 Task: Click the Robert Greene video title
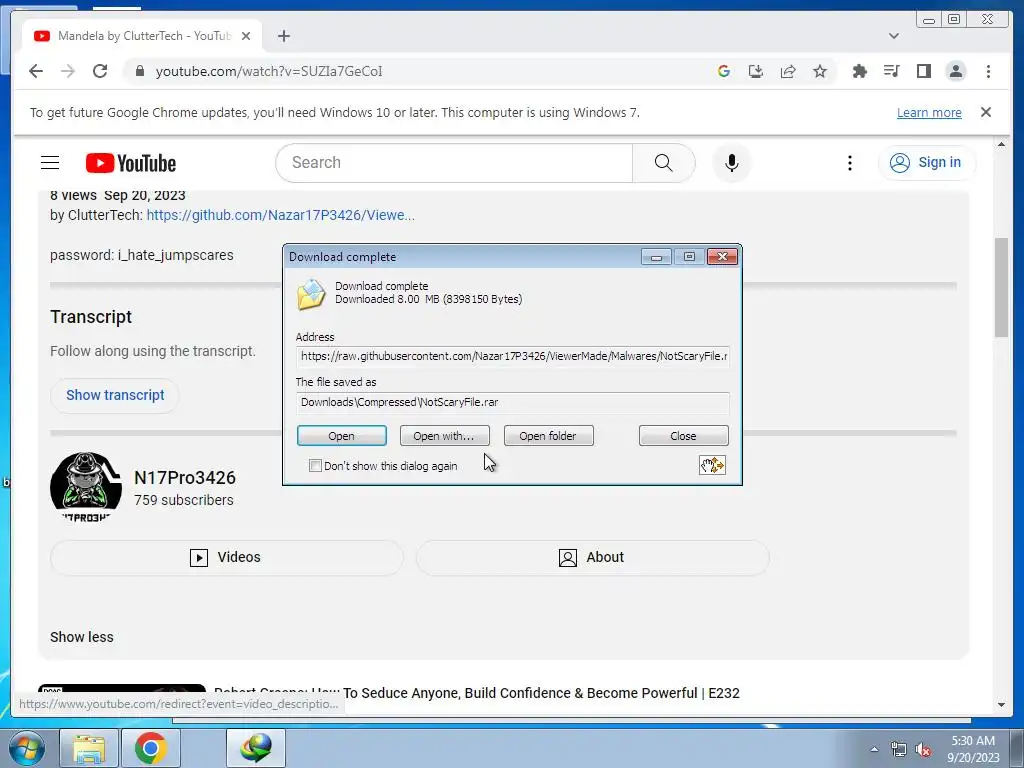coord(477,693)
